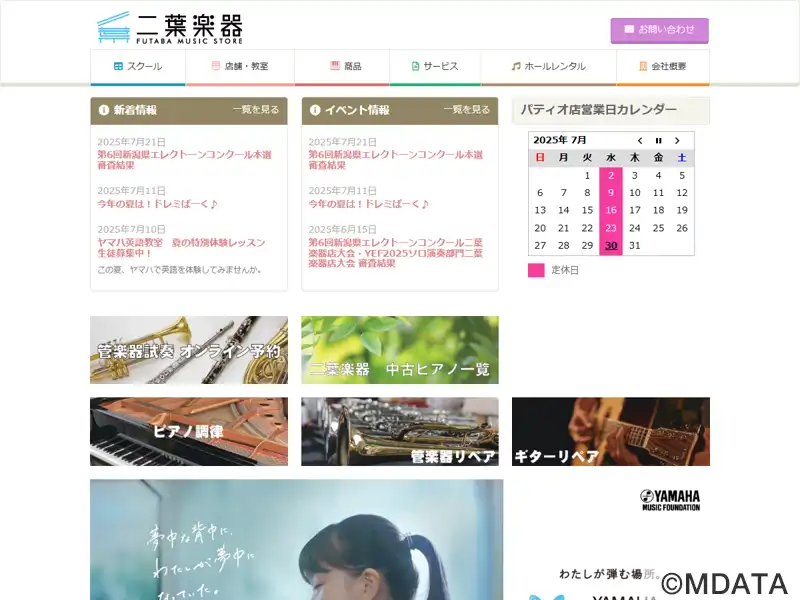Go to next month in calendar
This screenshot has height=600, width=800.
[677, 141]
